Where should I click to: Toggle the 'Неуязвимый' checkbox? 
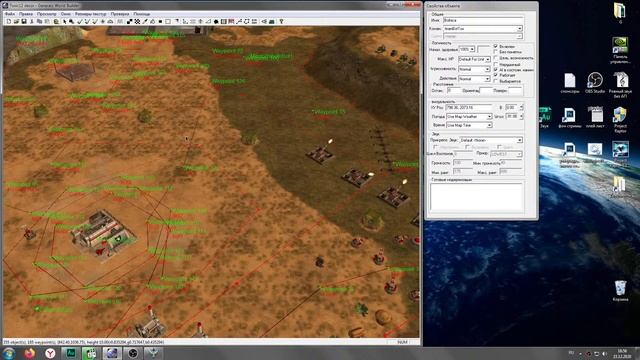pyautogui.click(x=496, y=64)
